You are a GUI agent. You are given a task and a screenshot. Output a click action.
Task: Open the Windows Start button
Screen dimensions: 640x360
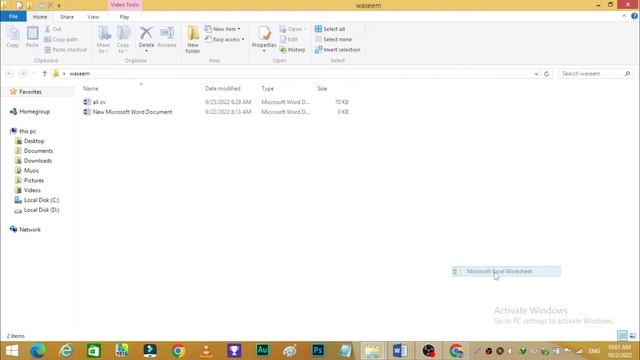[x=12, y=351]
